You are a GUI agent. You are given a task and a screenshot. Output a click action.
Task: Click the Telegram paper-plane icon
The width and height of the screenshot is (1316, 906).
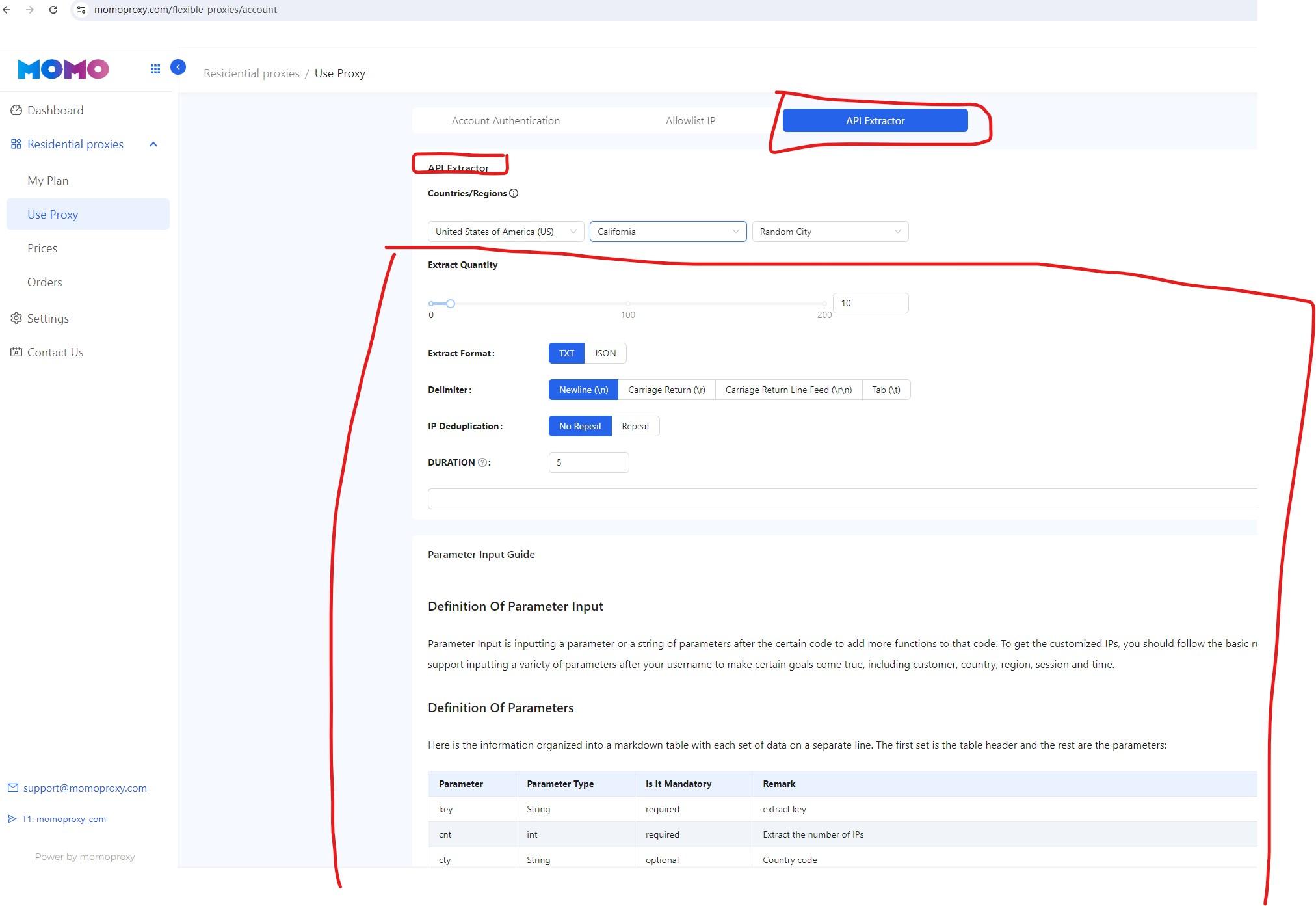tap(12, 819)
